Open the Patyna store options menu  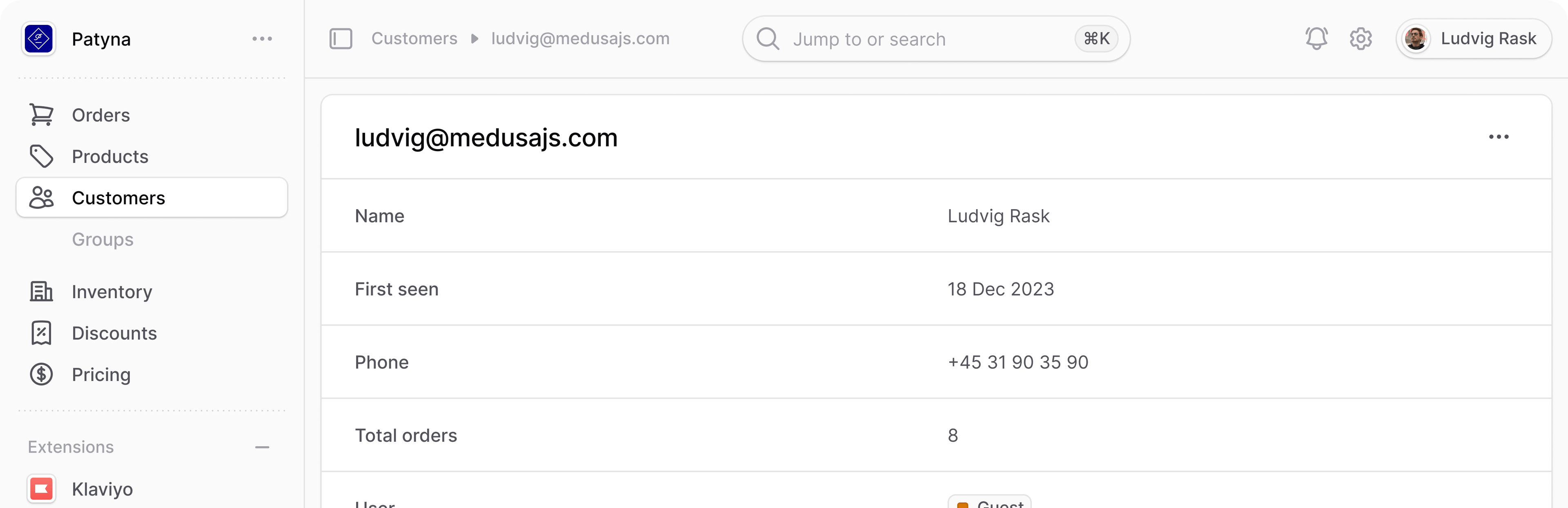pos(262,38)
